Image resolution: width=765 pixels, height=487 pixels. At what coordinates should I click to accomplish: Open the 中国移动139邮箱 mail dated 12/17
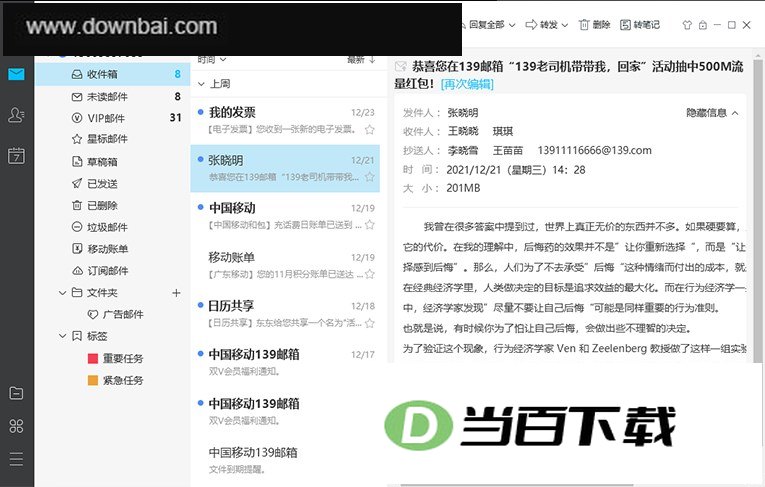pyautogui.click(x=285, y=362)
